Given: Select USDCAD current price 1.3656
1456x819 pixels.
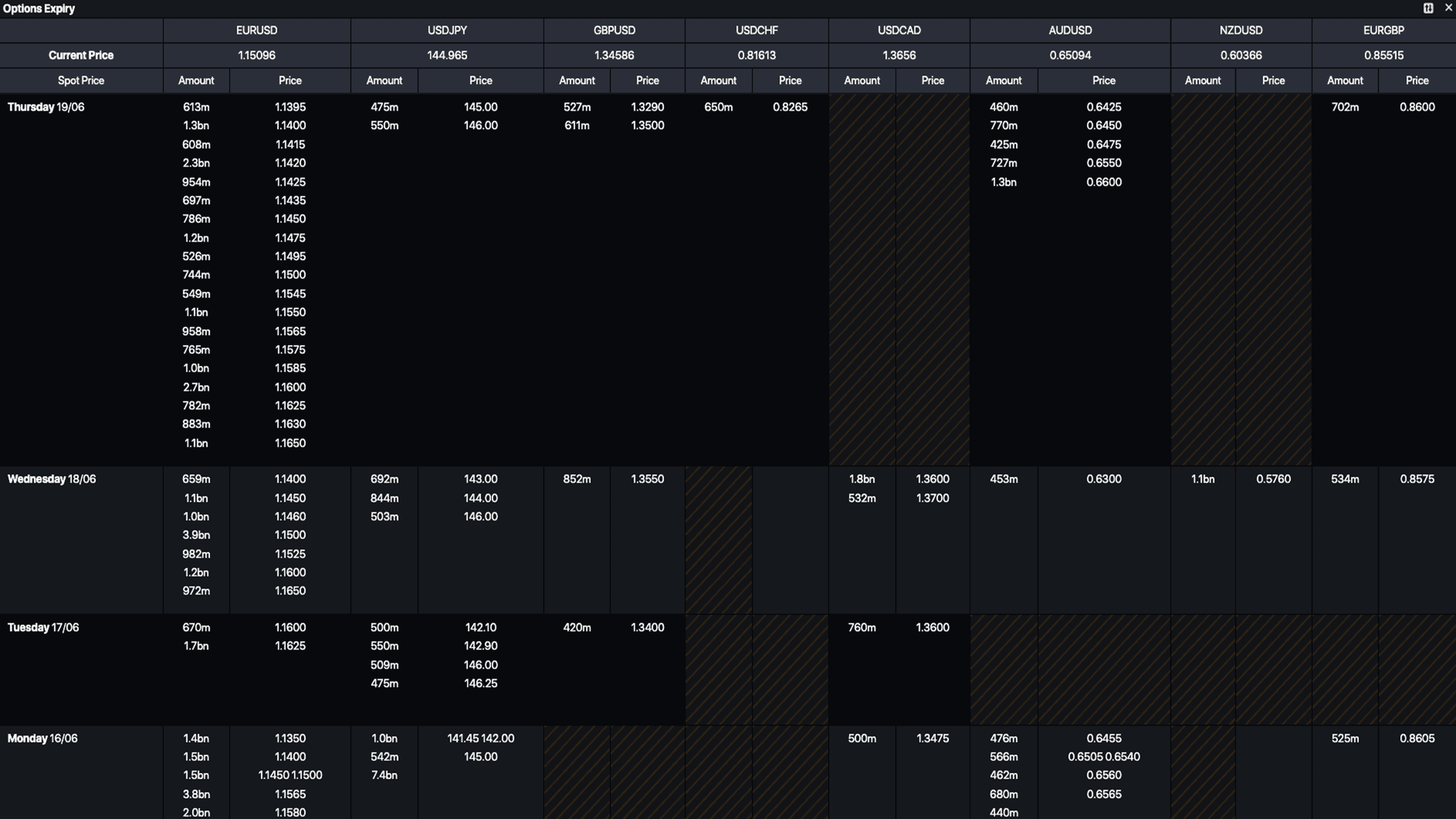Looking at the screenshot, I should [x=899, y=55].
